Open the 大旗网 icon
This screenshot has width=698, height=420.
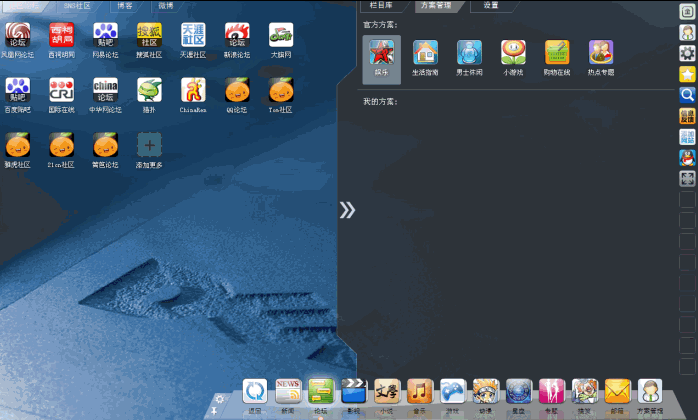click(x=281, y=35)
